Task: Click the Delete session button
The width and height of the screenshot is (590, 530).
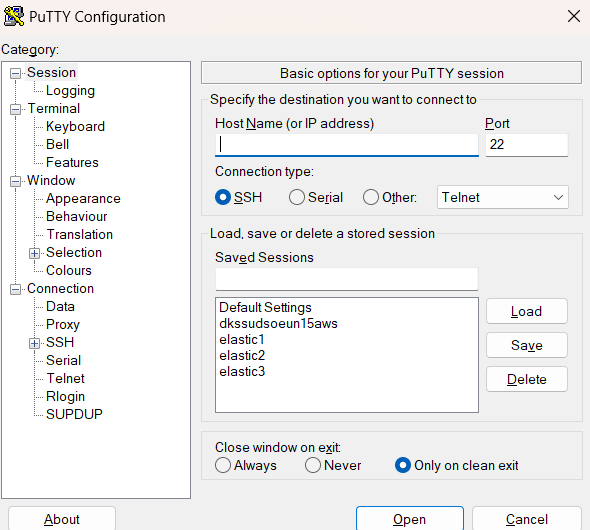Action: [526, 379]
